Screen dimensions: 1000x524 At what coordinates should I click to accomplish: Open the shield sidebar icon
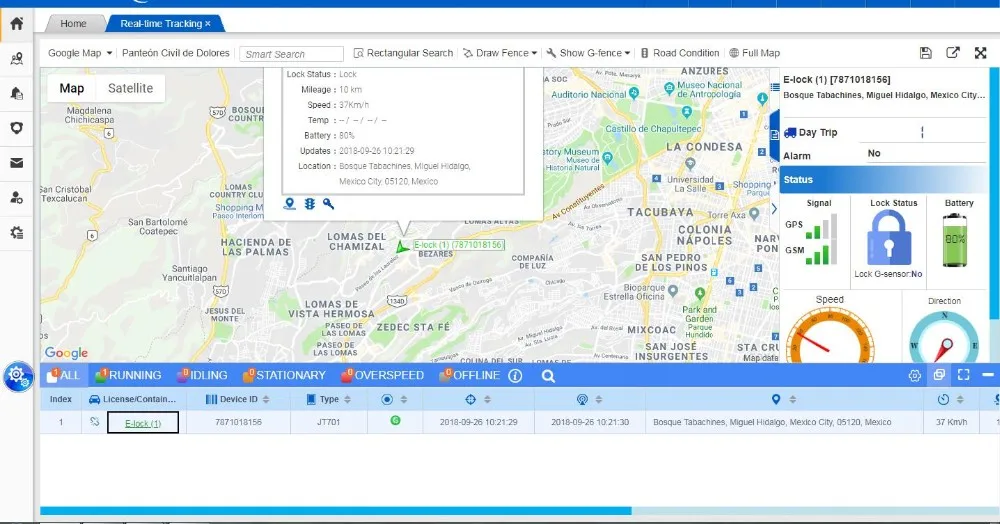tap(17, 127)
